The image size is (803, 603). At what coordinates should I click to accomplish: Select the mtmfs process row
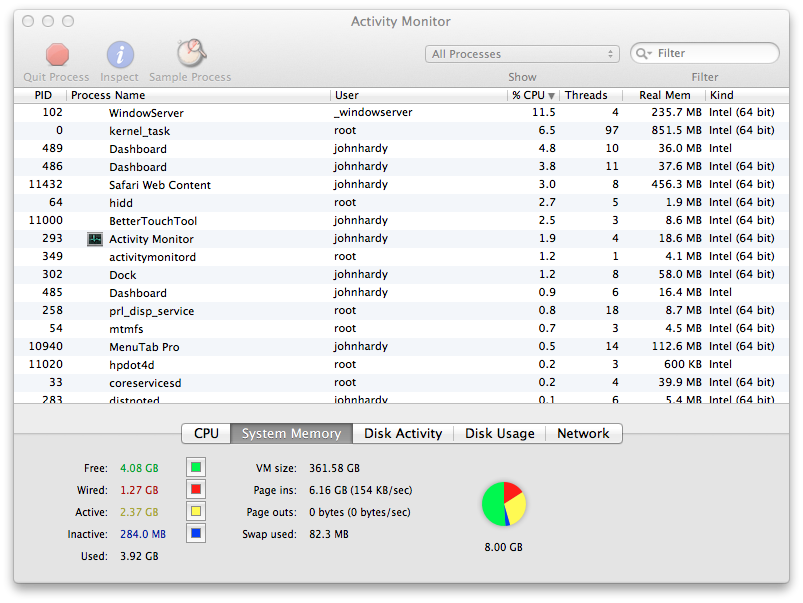(x=402, y=328)
